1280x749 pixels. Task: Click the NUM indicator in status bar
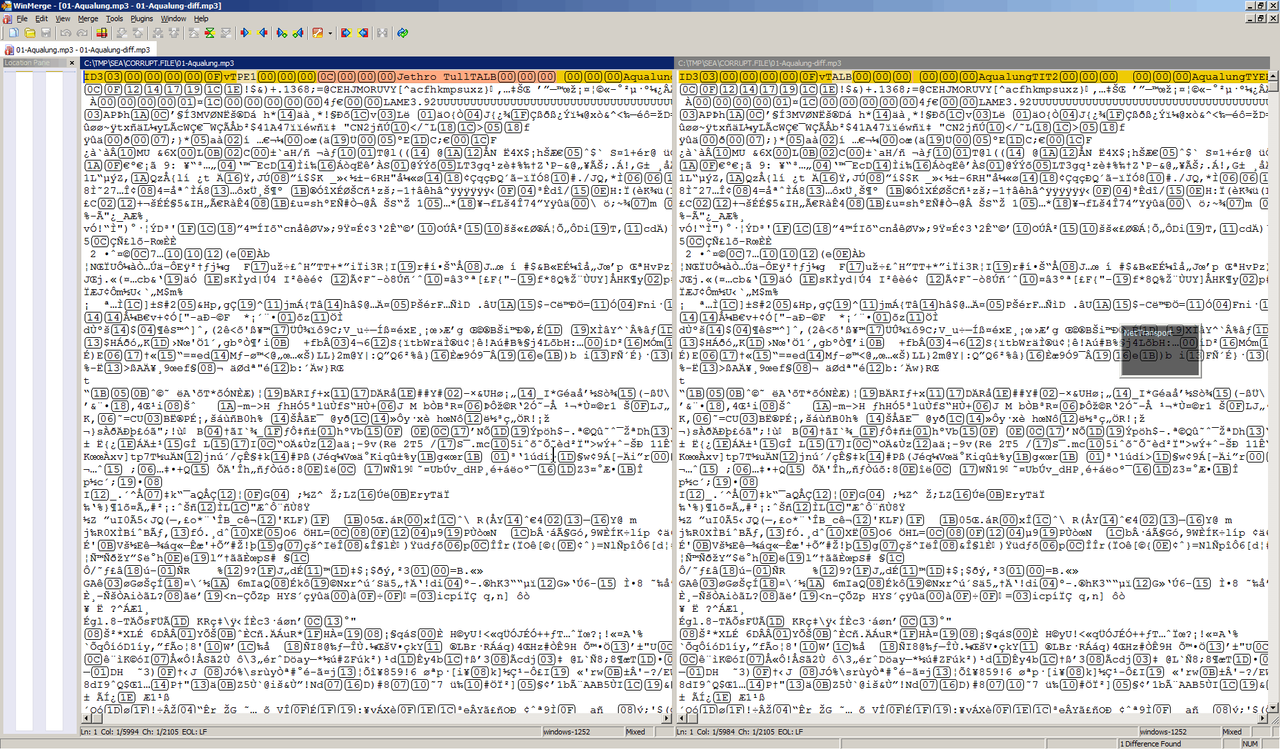1250,744
